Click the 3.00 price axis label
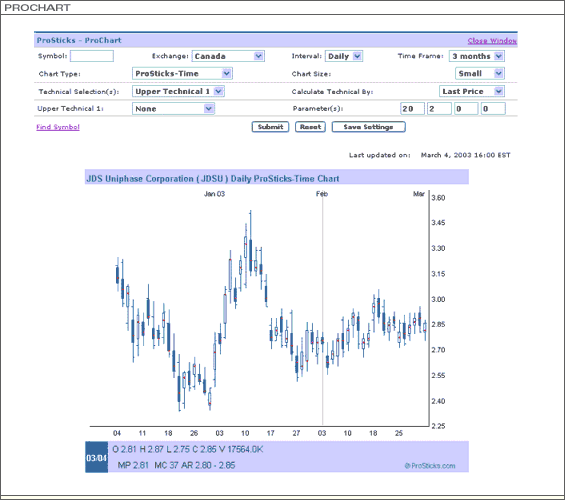Screen dimensions: 565x500 (x=438, y=299)
